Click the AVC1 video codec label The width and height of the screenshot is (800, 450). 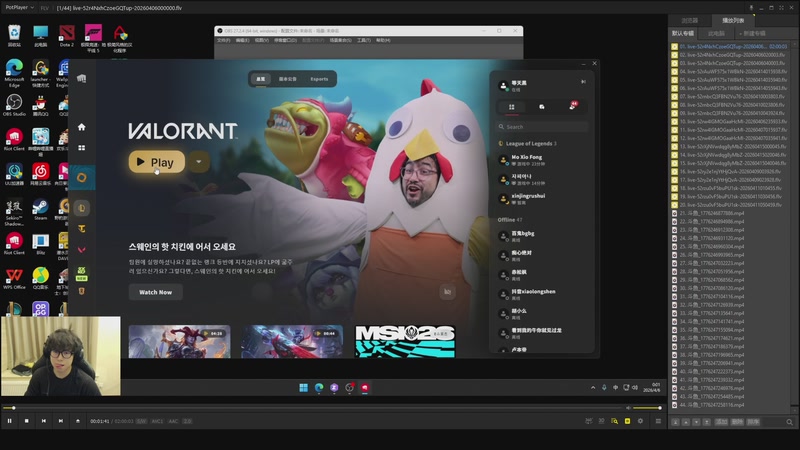point(157,421)
